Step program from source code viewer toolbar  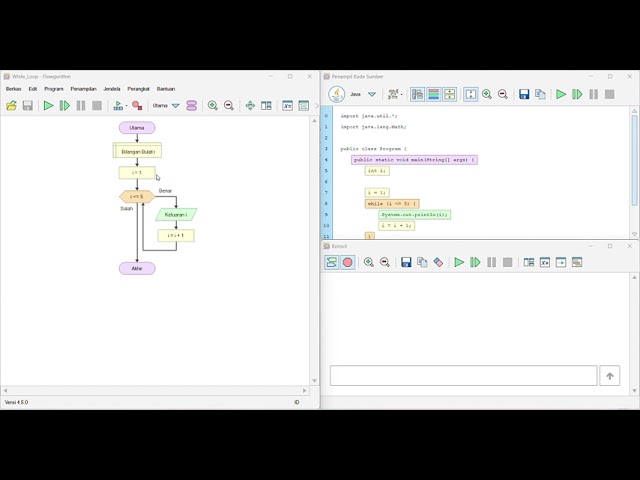click(x=577, y=94)
